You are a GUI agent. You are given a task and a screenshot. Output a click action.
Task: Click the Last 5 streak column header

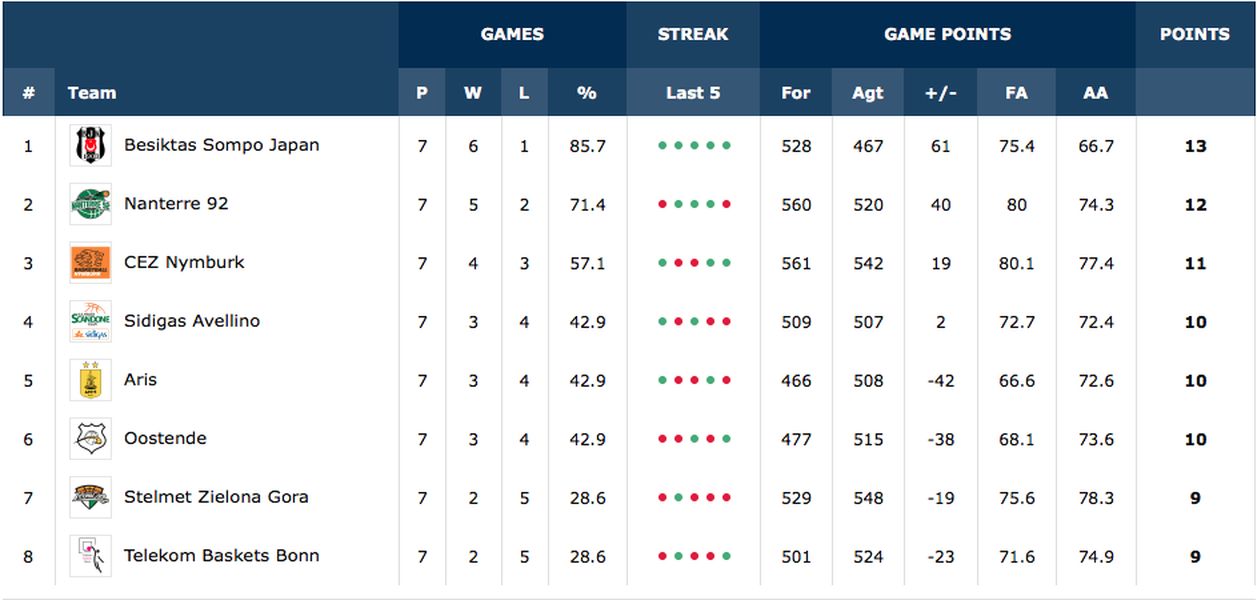click(x=693, y=93)
